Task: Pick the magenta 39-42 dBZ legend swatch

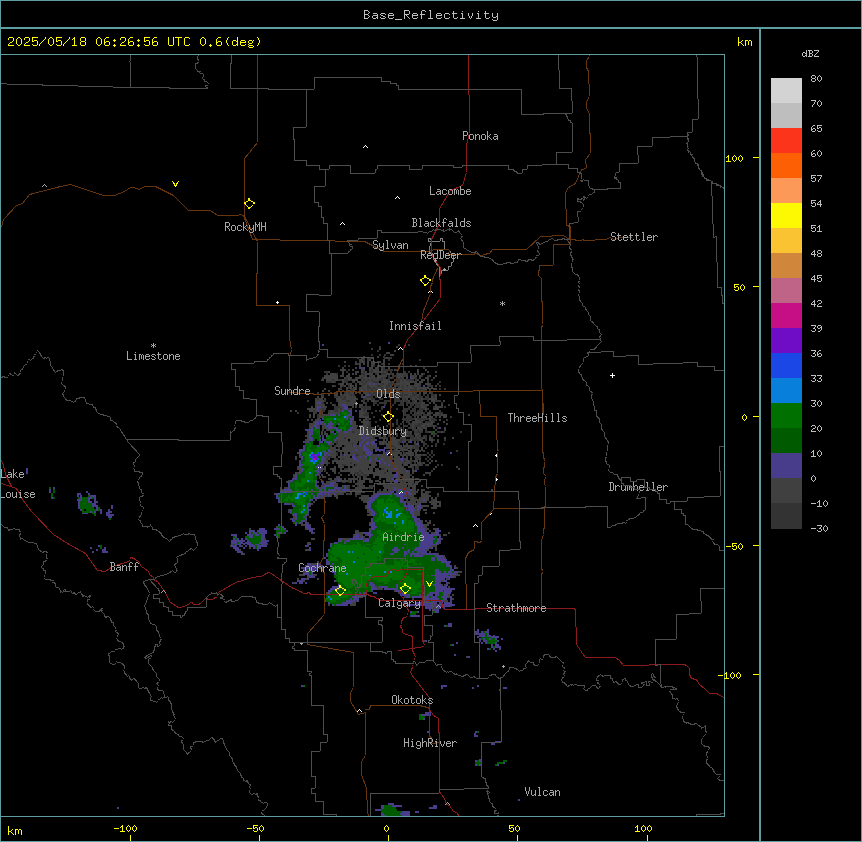Action: pyautogui.click(x=786, y=315)
